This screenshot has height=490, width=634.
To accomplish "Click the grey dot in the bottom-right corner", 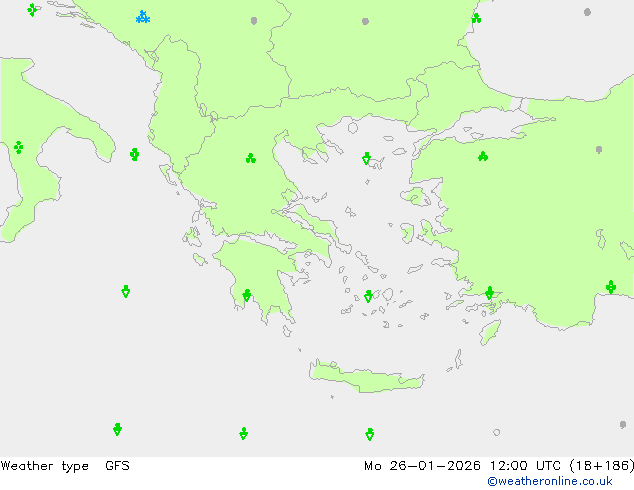I will pos(623,425).
